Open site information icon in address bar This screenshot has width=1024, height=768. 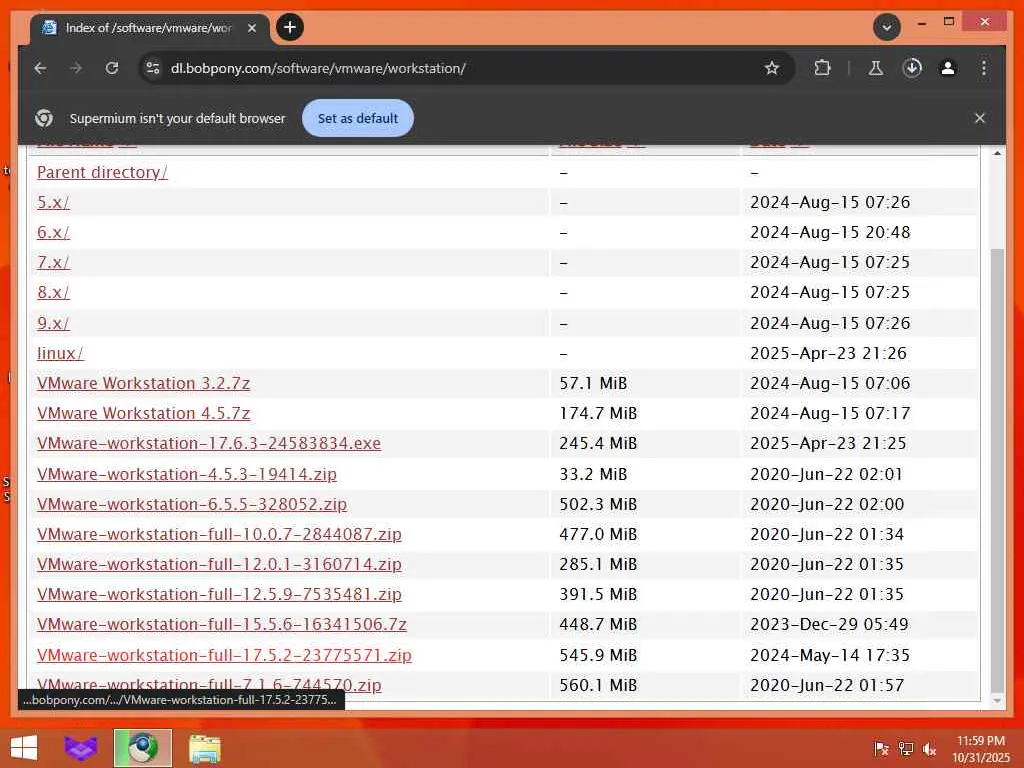coord(153,68)
